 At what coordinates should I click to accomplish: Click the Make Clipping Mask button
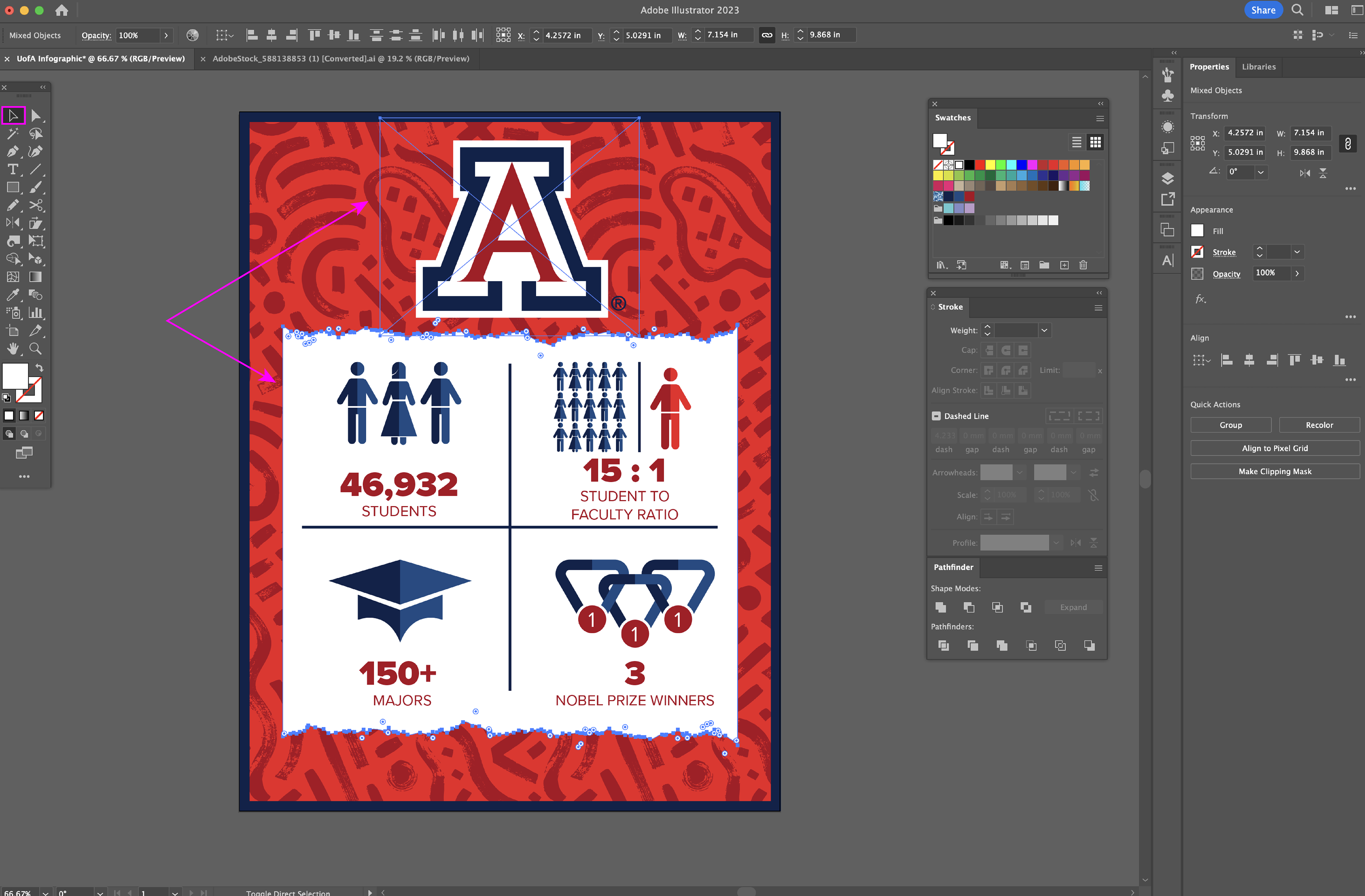tap(1274, 472)
